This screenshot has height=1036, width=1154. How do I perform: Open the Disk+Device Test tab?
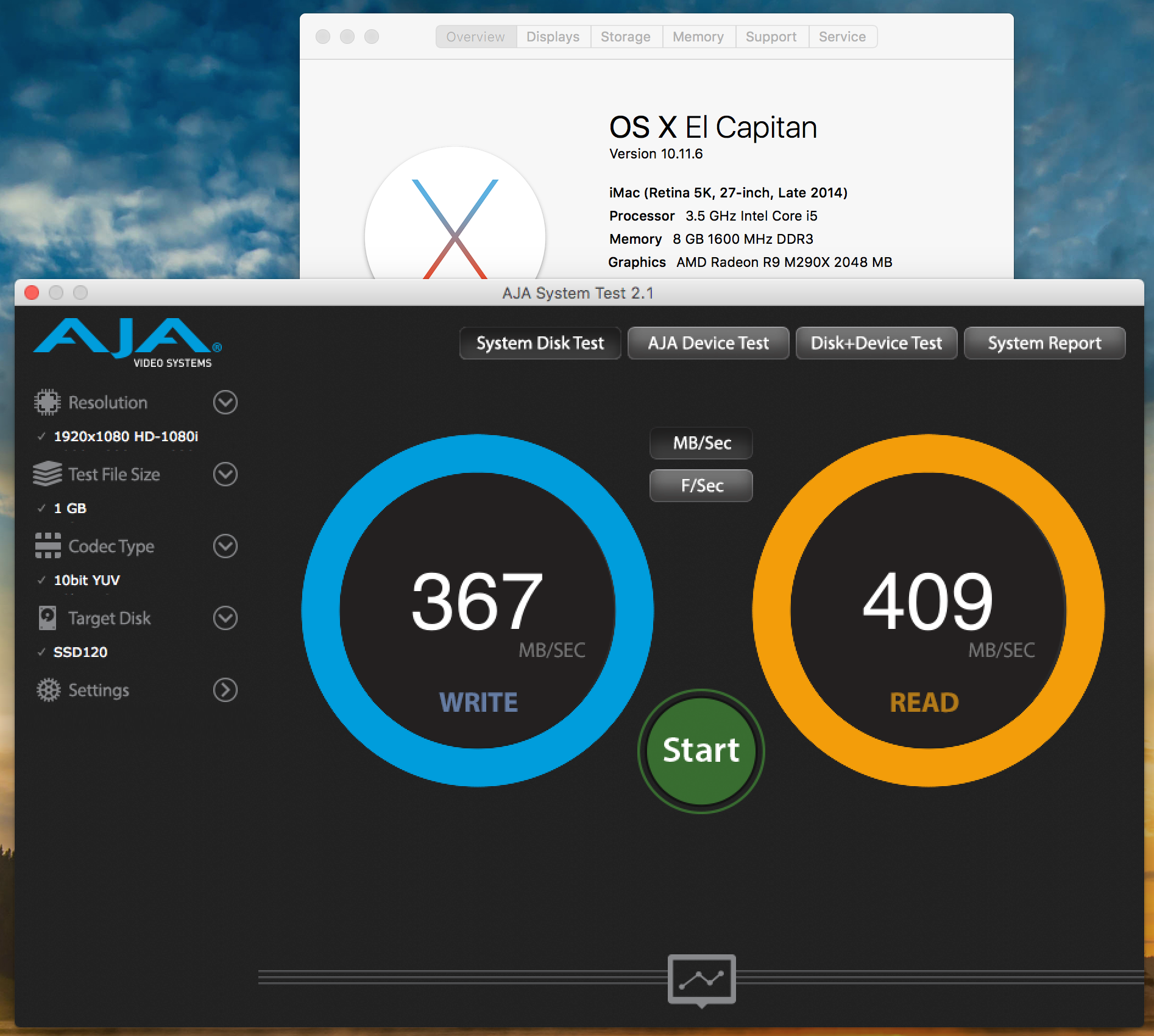[876, 343]
